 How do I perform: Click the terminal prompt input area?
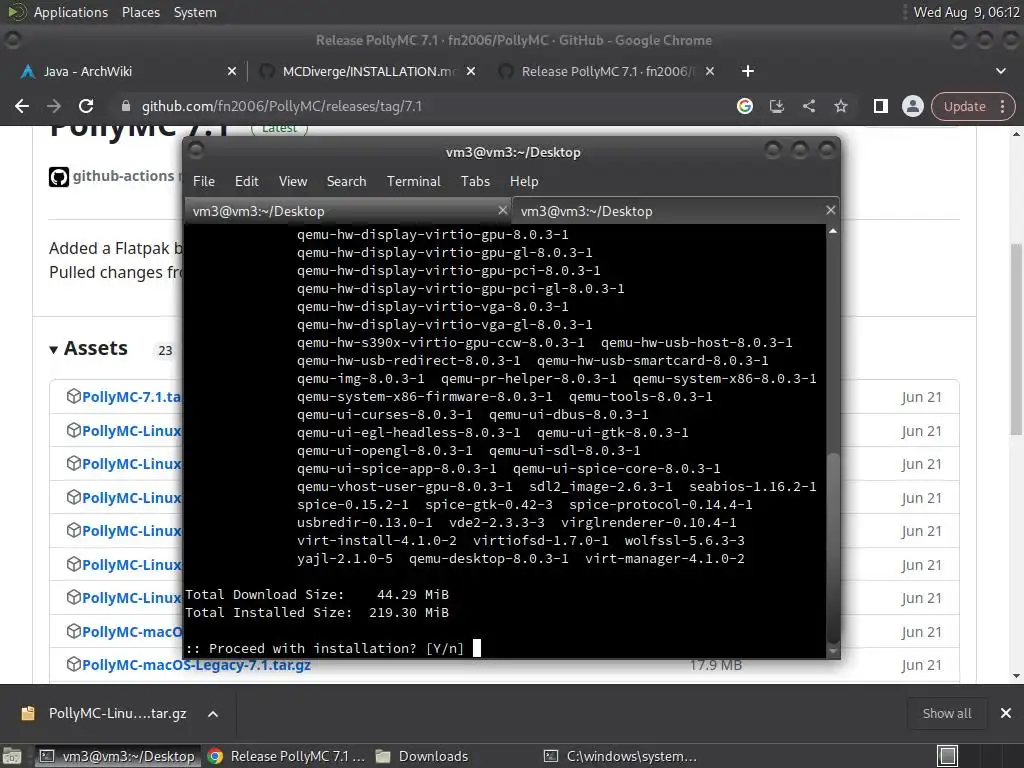click(477, 648)
